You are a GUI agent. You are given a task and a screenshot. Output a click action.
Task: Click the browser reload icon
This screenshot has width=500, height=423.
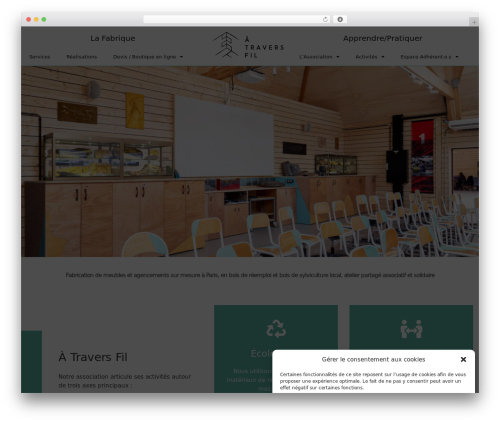coord(325,20)
